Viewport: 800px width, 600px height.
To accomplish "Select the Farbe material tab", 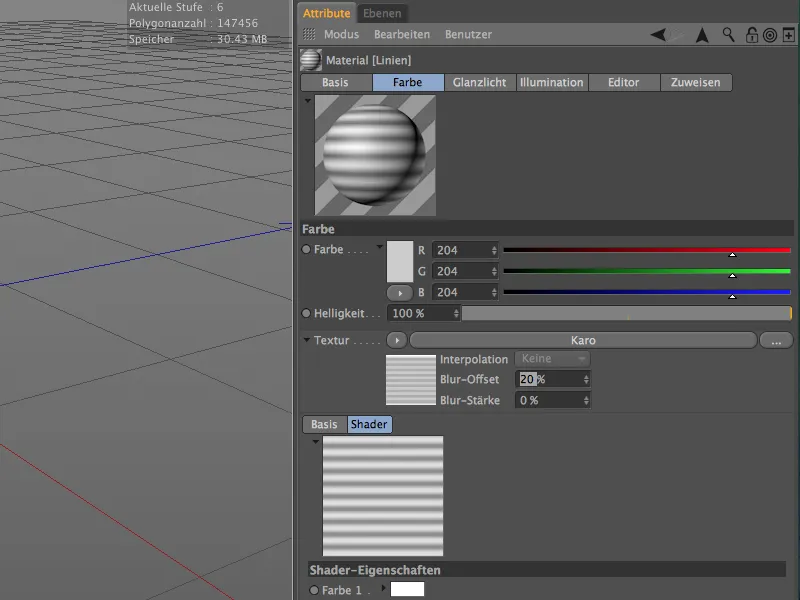I will [408, 83].
